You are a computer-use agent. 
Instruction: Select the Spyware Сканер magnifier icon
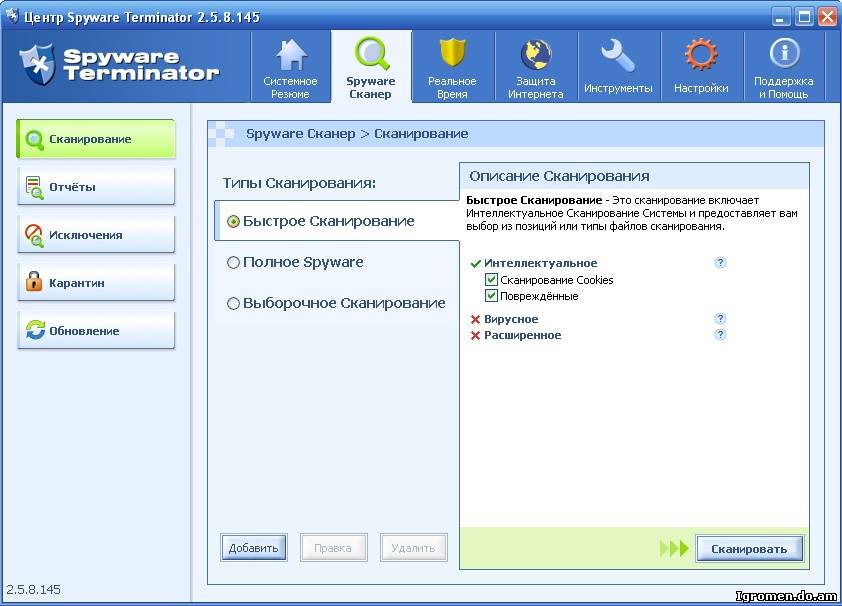coord(372,53)
